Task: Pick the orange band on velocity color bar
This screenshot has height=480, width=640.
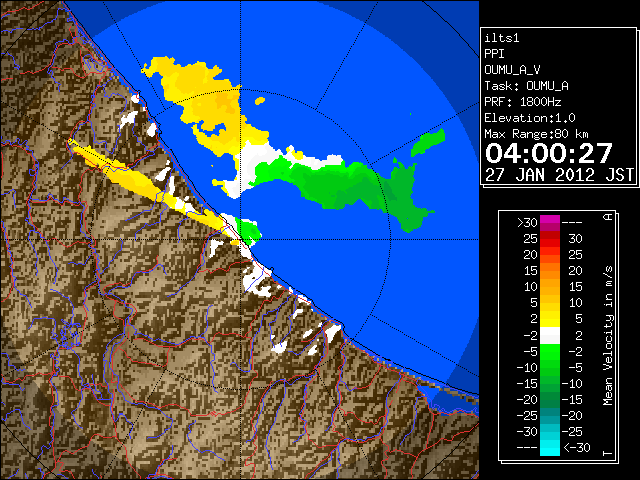Action: click(x=550, y=271)
